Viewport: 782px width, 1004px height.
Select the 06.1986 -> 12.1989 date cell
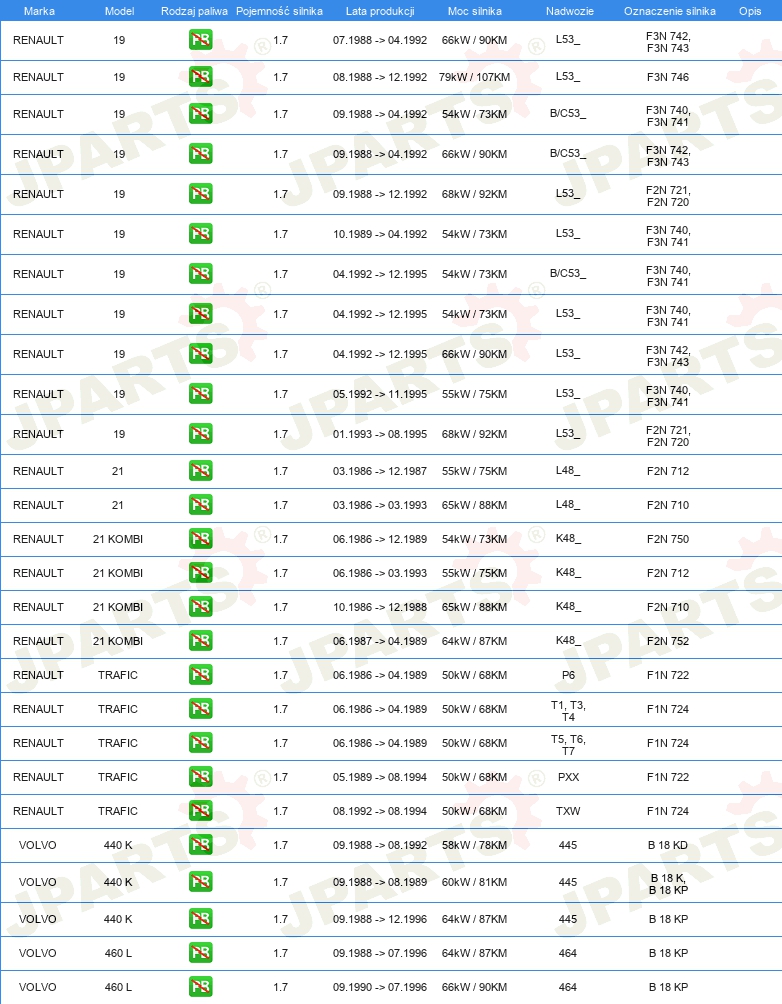tap(380, 538)
